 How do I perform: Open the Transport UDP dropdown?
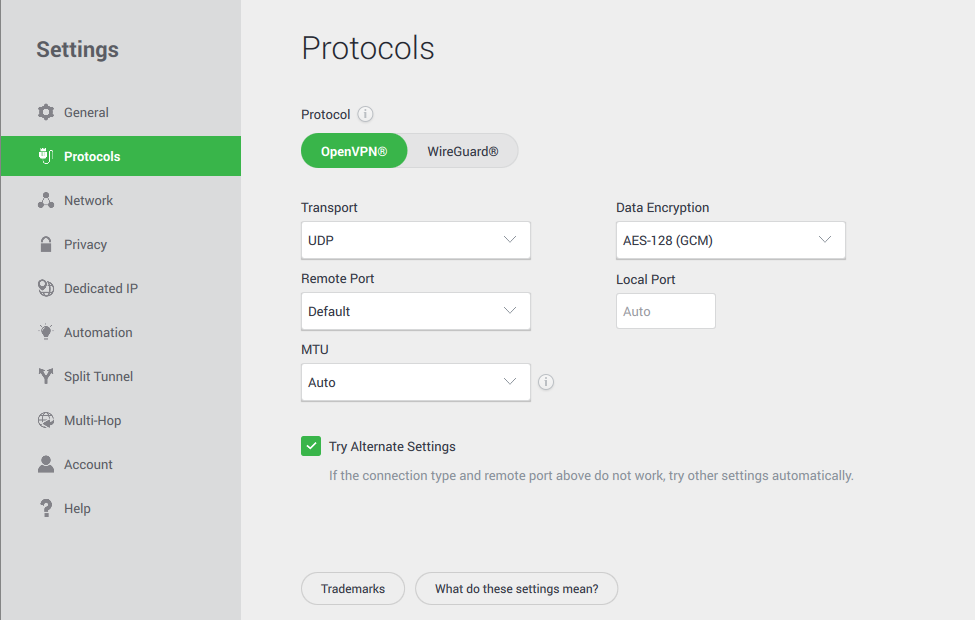click(x=415, y=240)
